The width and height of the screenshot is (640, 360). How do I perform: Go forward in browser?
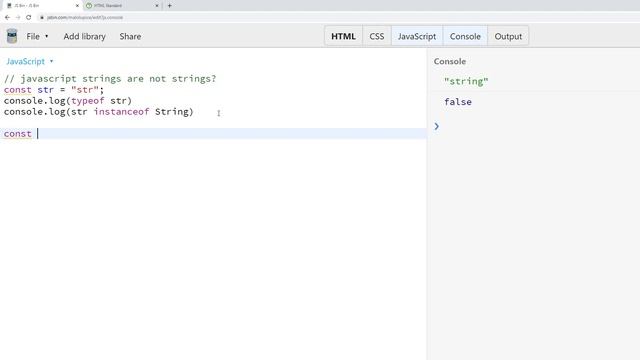[18, 17]
